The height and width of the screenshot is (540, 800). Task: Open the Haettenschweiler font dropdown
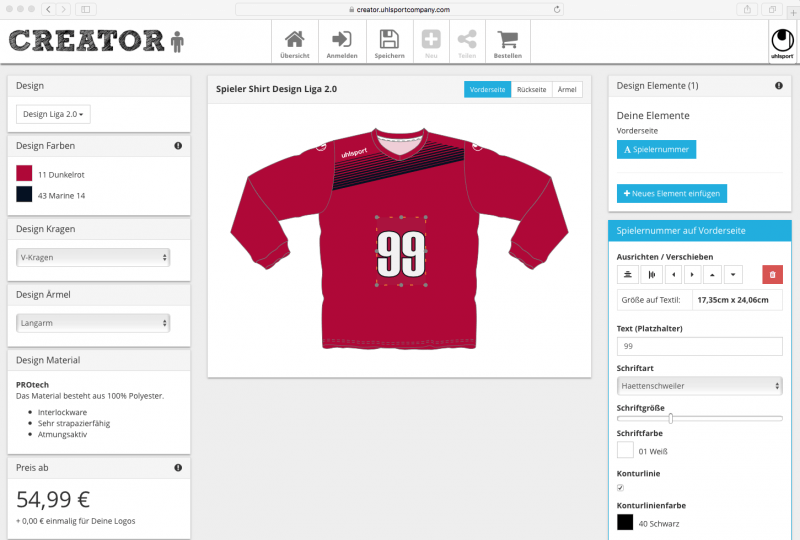pyautogui.click(x=699, y=386)
